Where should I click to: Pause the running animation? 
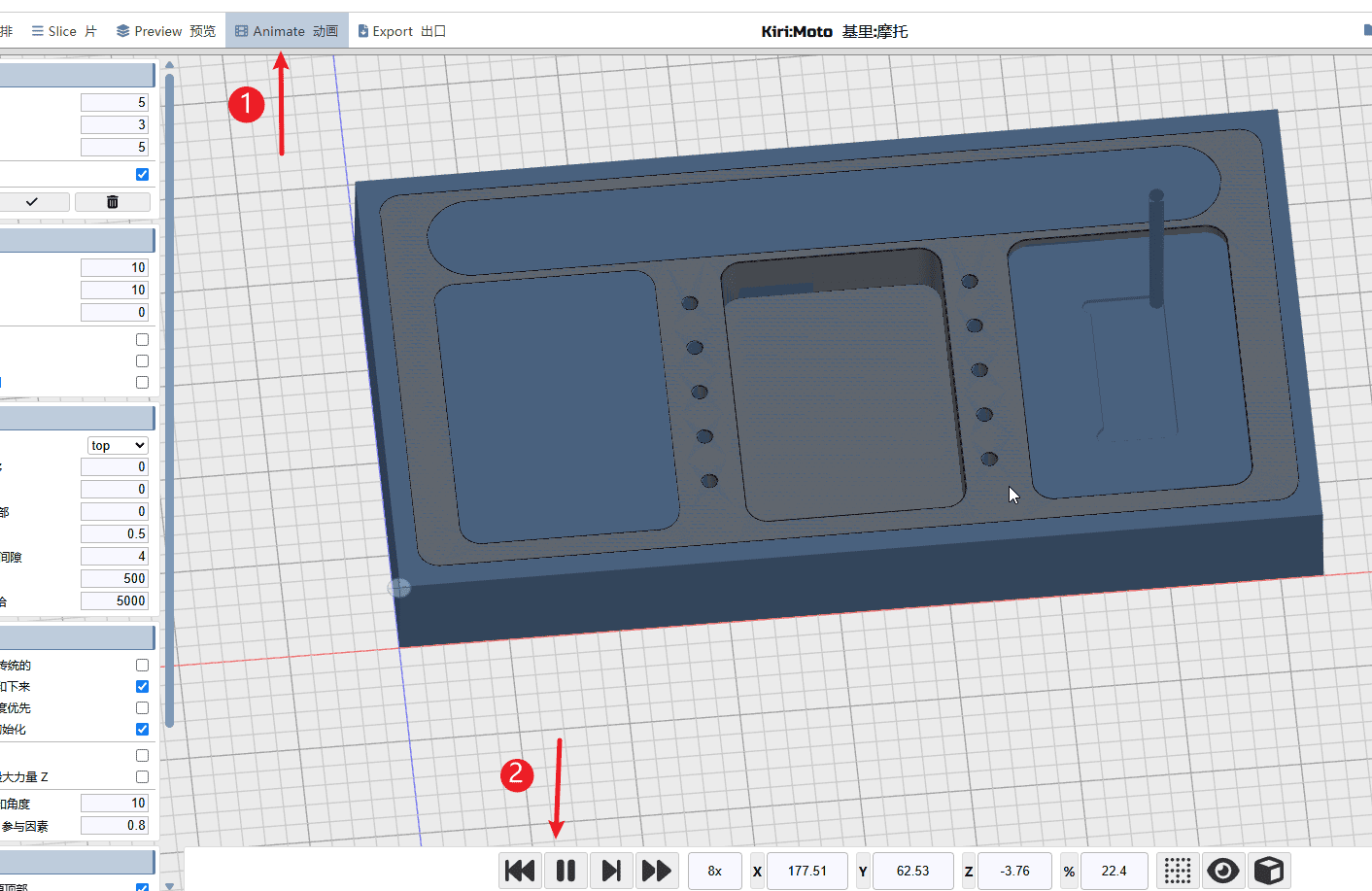(x=566, y=871)
